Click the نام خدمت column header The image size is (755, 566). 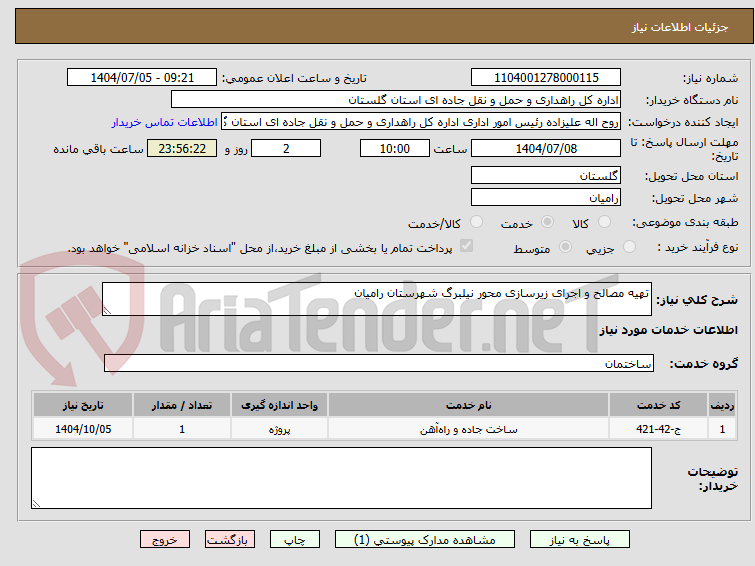click(469, 405)
